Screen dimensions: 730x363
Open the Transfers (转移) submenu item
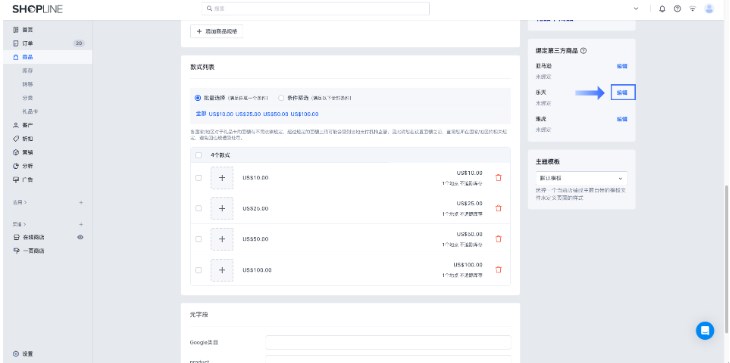(x=28, y=84)
